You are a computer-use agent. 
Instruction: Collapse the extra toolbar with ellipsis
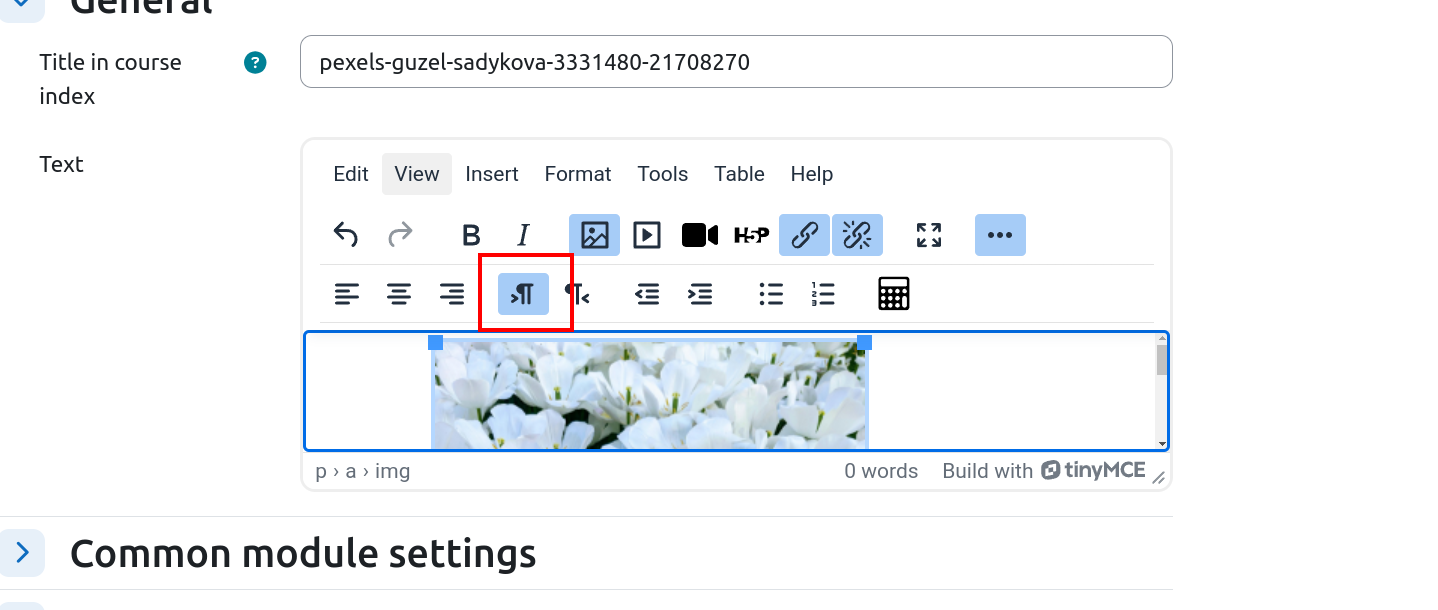pos(1000,235)
